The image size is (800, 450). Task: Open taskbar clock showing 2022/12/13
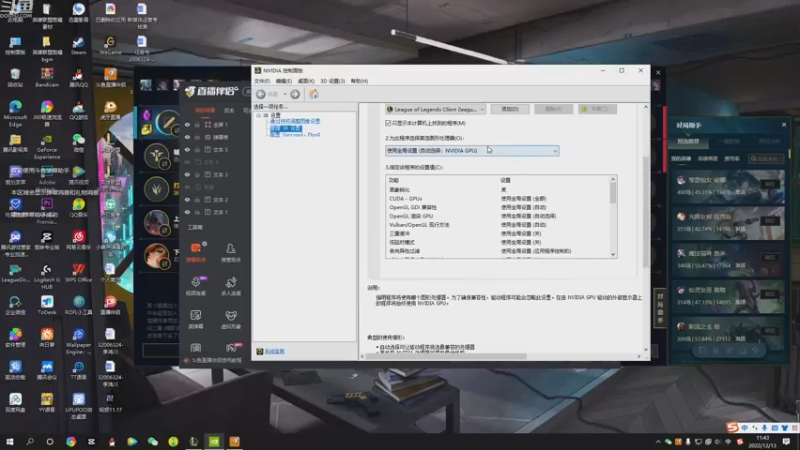click(x=762, y=442)
